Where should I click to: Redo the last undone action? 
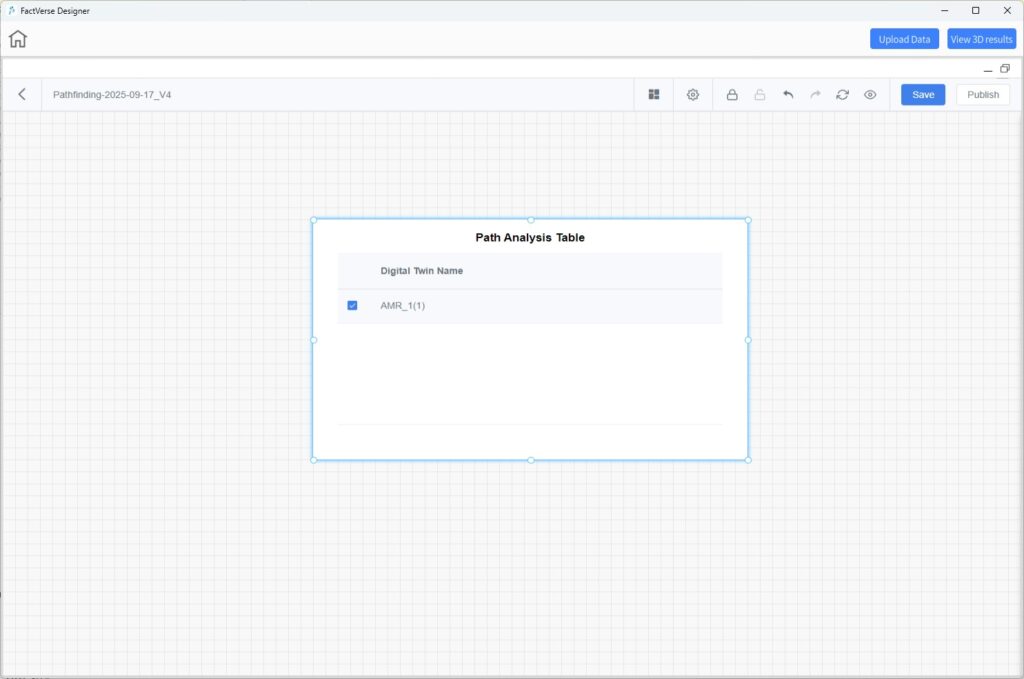(815, 94)
